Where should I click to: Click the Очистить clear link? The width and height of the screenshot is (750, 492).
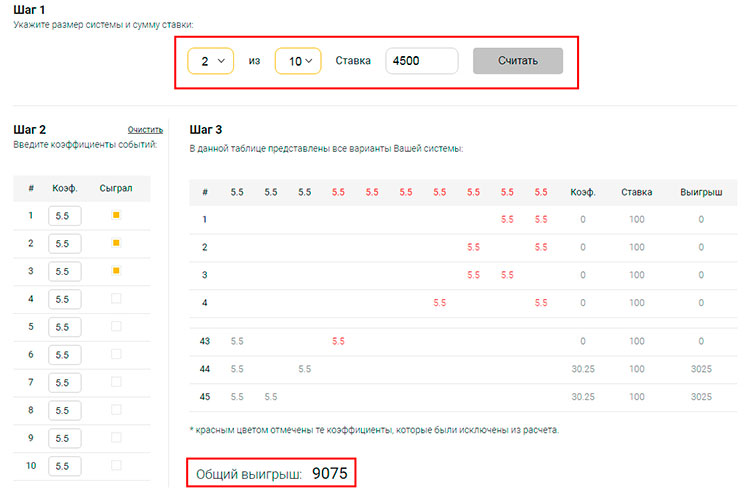145,130
